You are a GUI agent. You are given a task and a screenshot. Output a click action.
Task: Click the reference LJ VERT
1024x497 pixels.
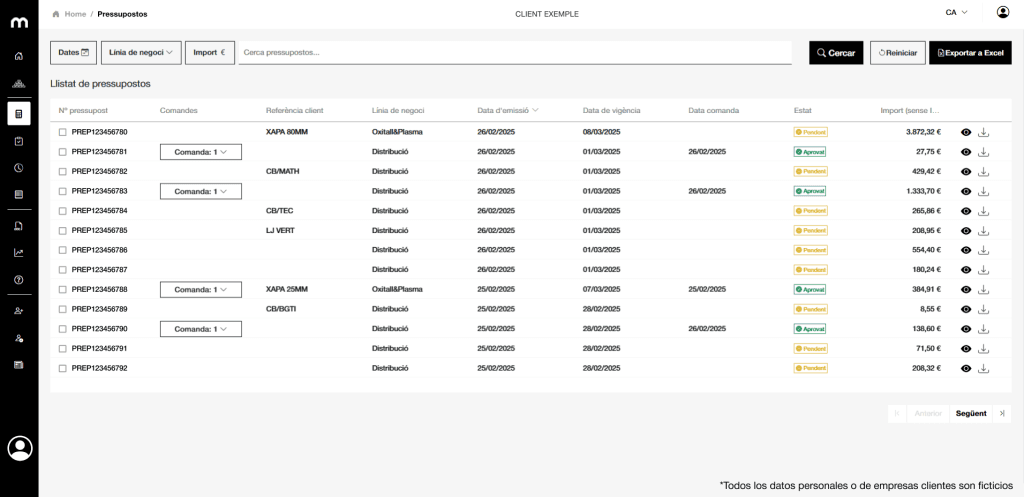coord(280,231)
